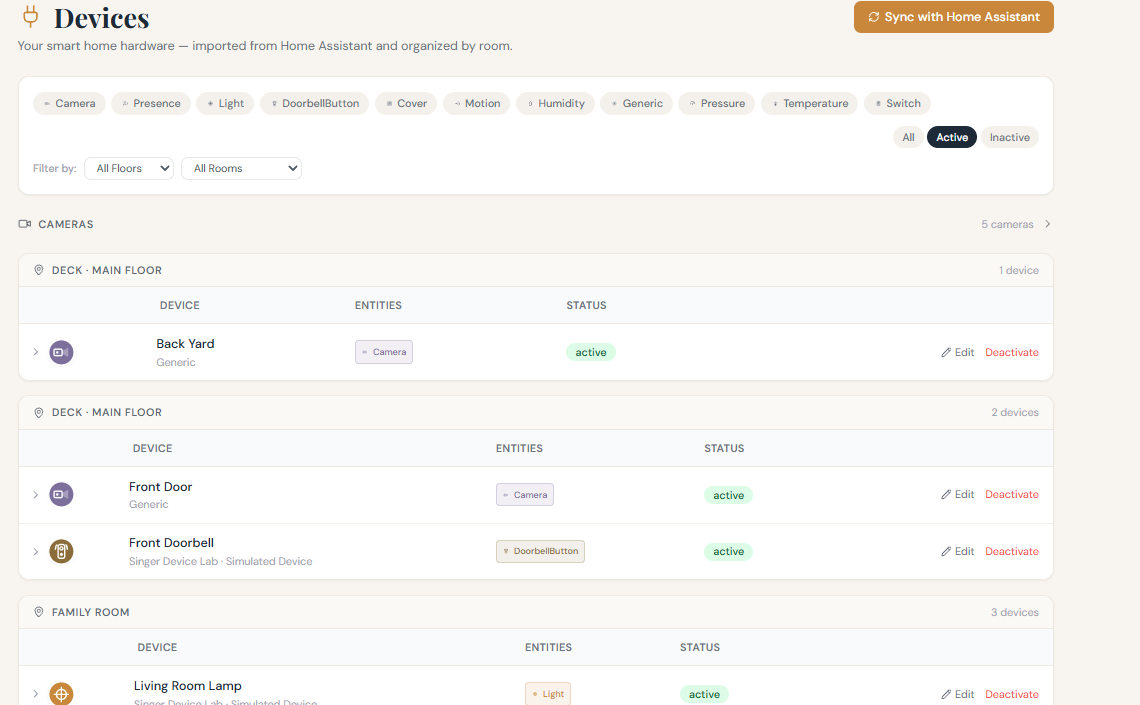Toggle the Motion type filter chip
The image size is (1140, 705).
click(477, 103)
